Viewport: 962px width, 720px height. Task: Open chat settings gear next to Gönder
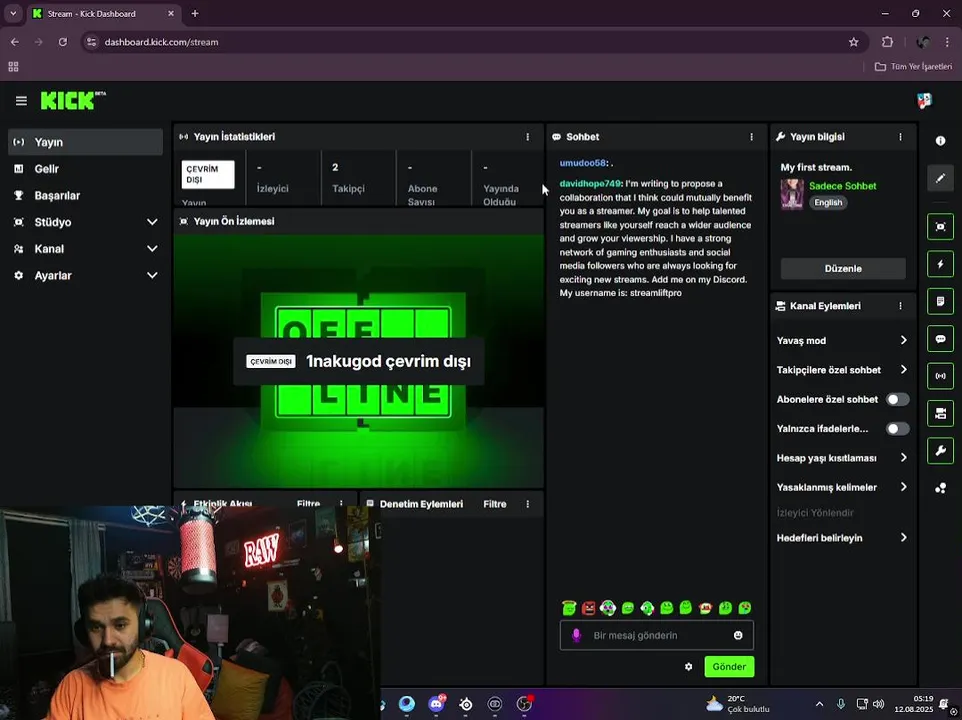[x=688, y=667]
